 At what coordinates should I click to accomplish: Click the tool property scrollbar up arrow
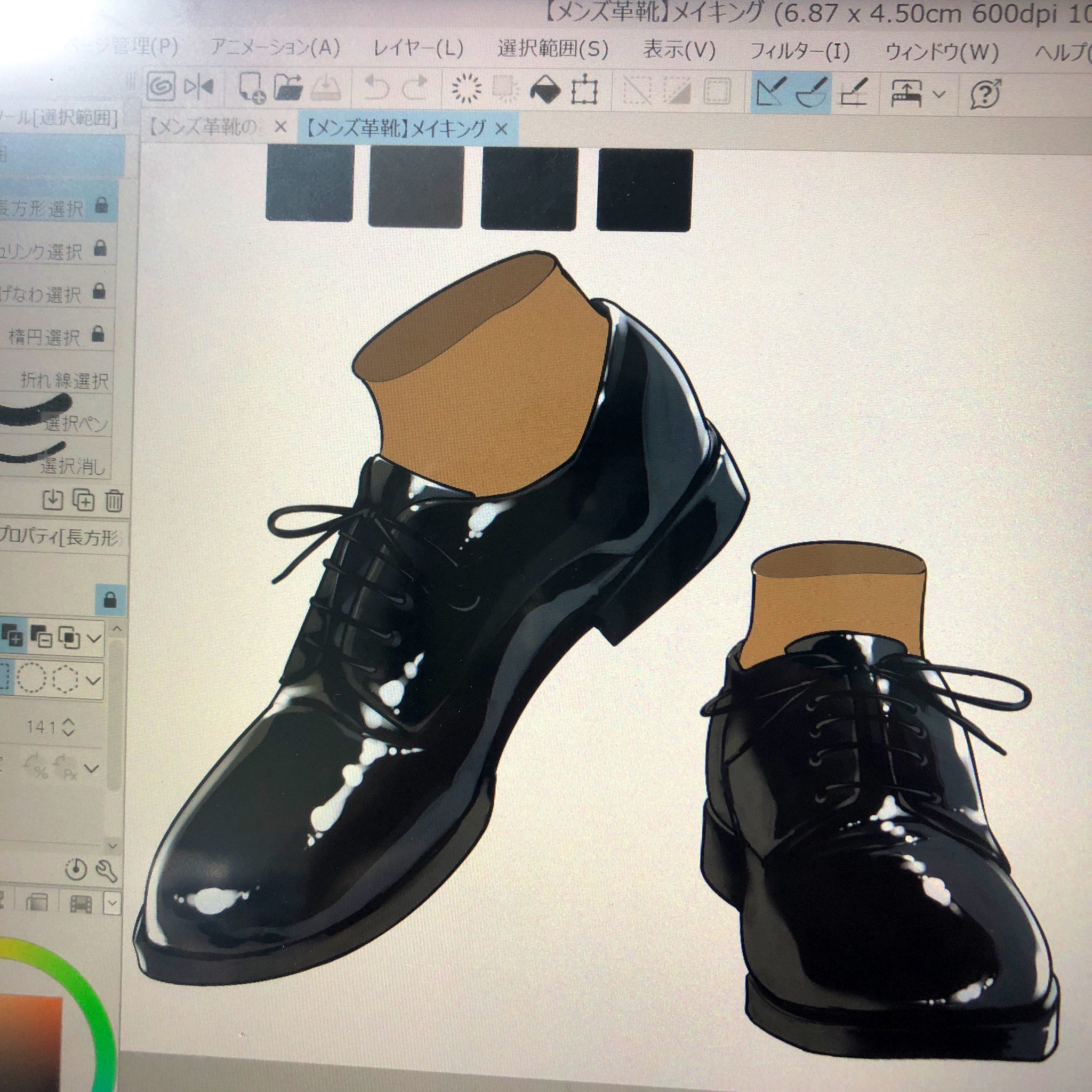click(116, 629)
